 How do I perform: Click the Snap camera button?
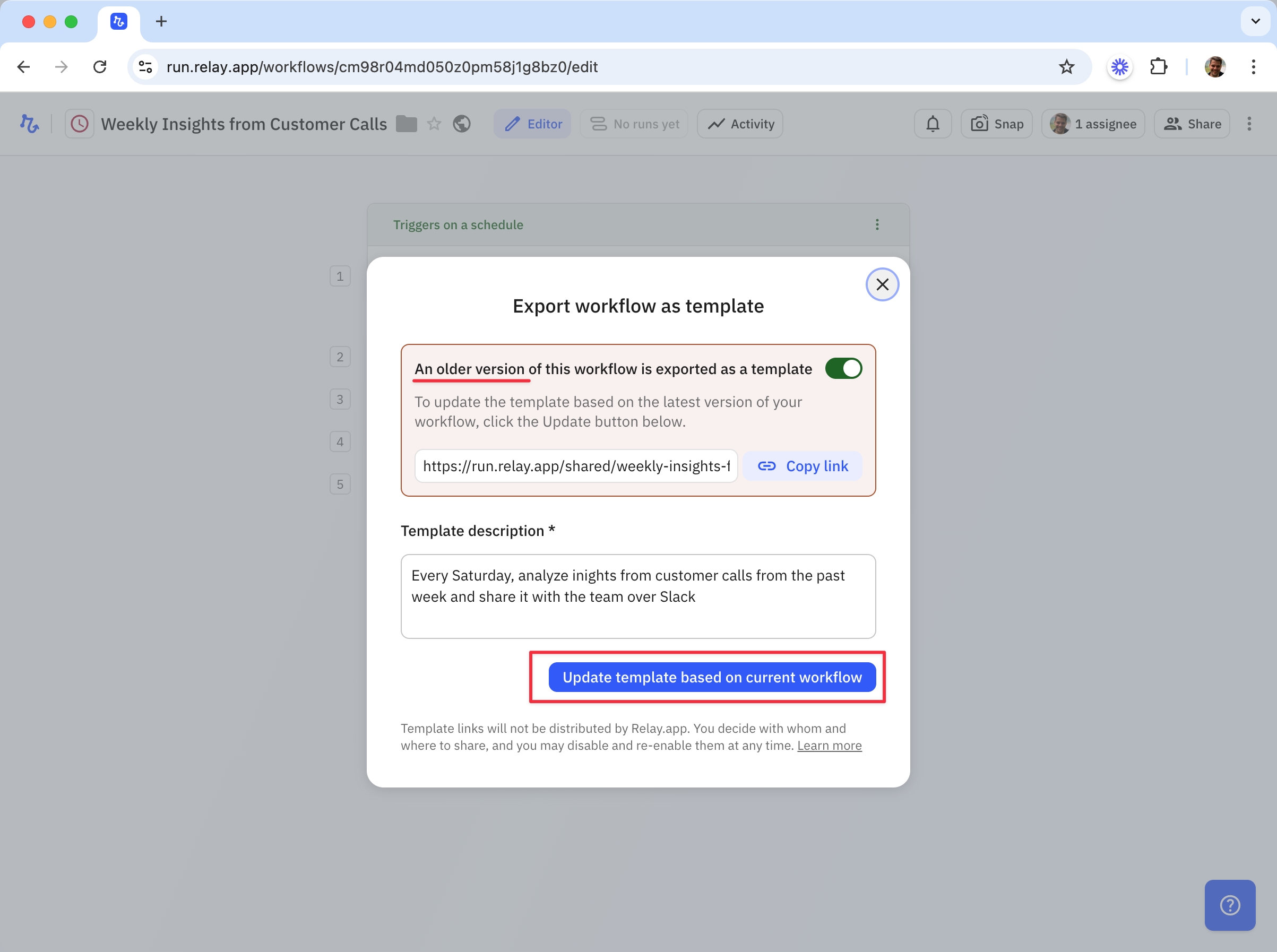tap(996, 124)
